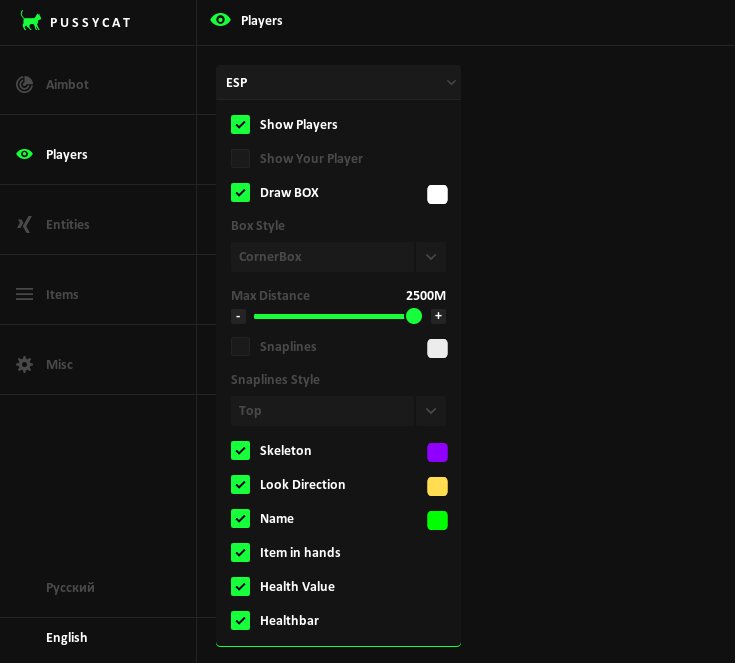The height and width of the screenshot is (663, 735).
Task: Open the yellow Look Direction color swatch
Action: (x=437, y=486)
